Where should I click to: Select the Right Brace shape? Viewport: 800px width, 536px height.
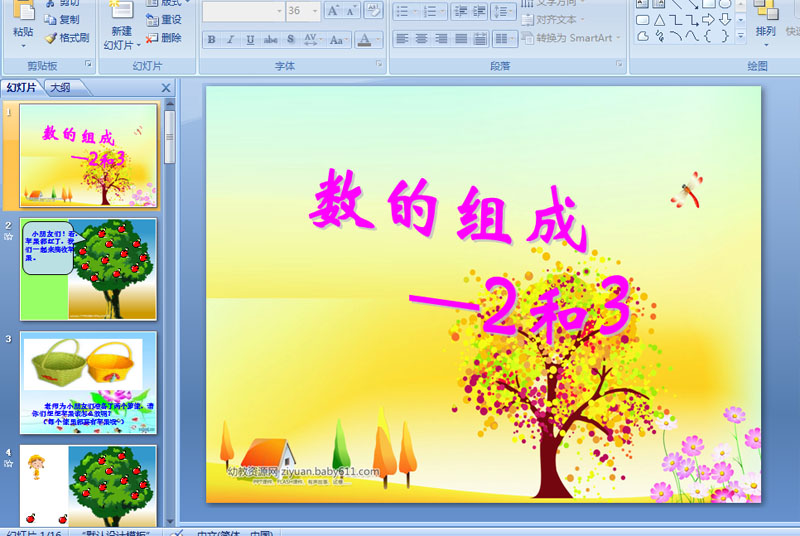pos(724,36)
